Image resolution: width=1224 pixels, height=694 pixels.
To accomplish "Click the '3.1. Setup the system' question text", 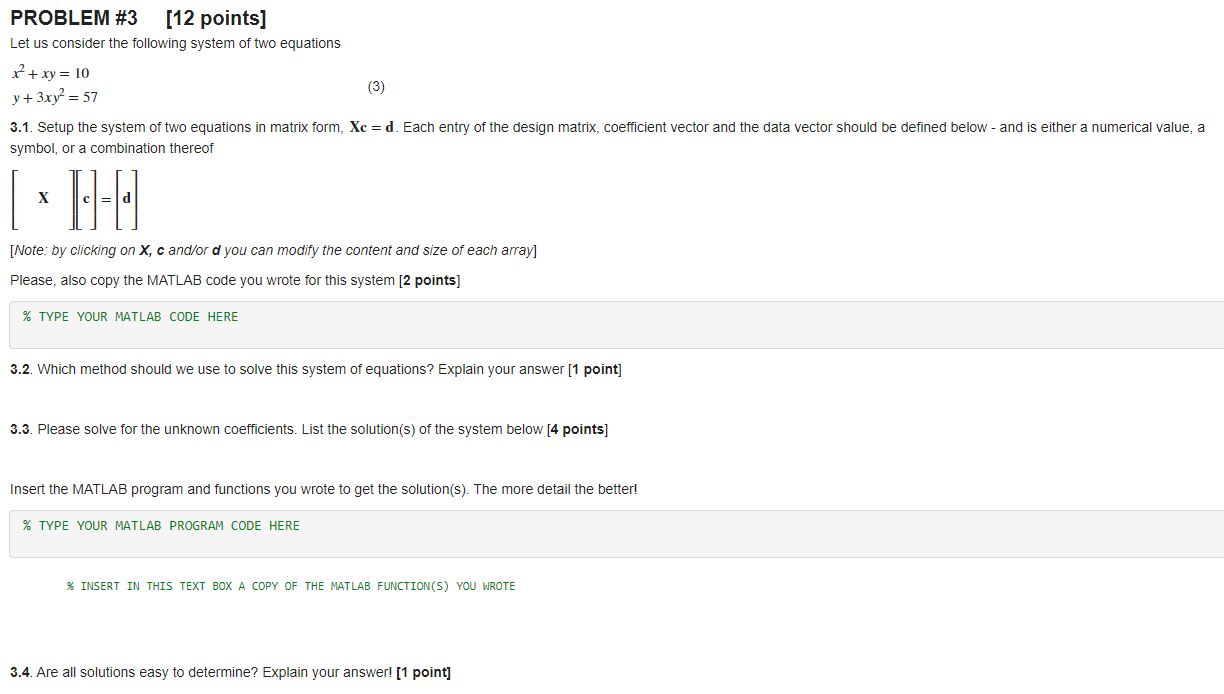I will [x=608, y=138].
